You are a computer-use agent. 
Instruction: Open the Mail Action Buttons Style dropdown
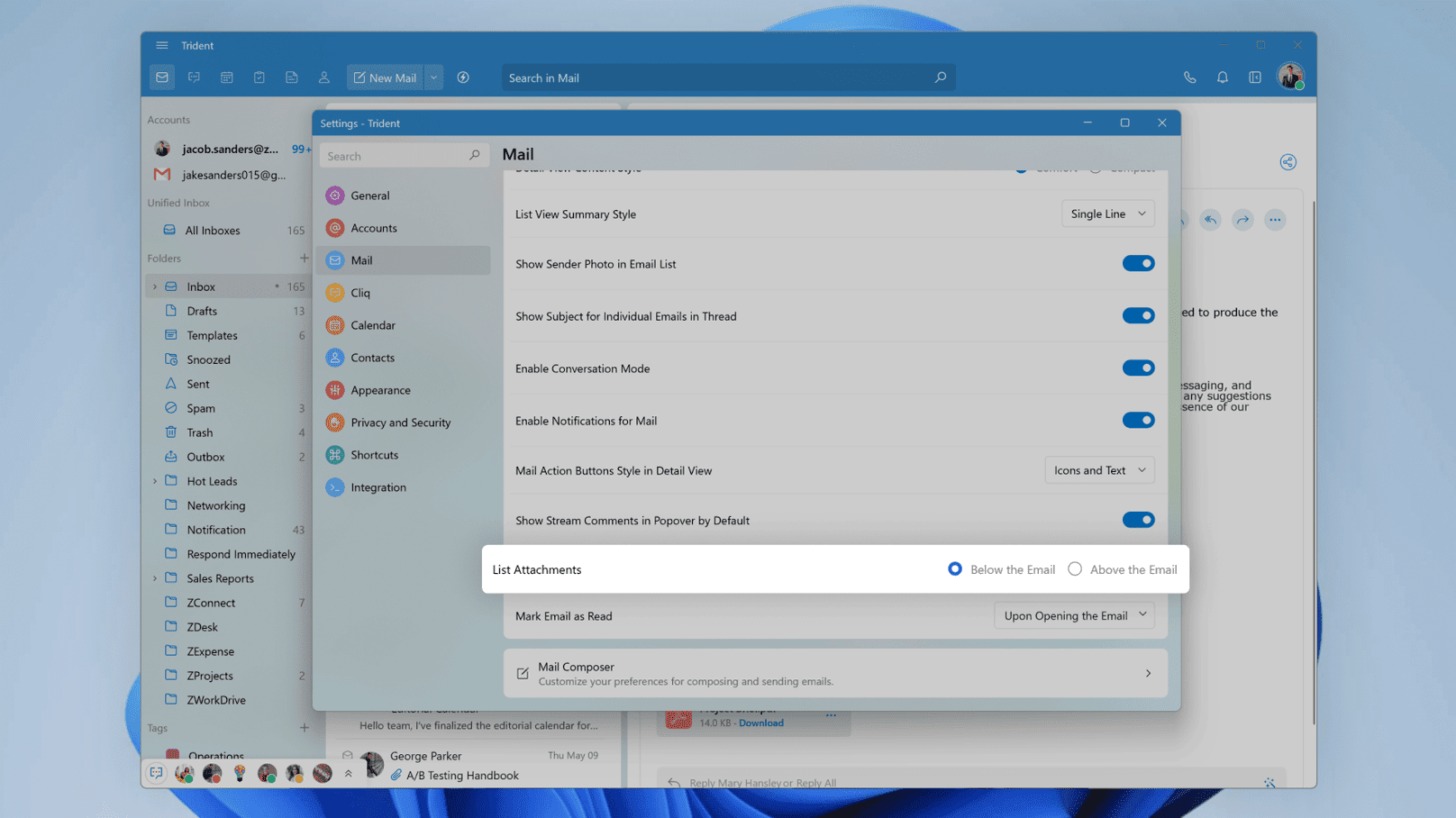[1099, 470]
